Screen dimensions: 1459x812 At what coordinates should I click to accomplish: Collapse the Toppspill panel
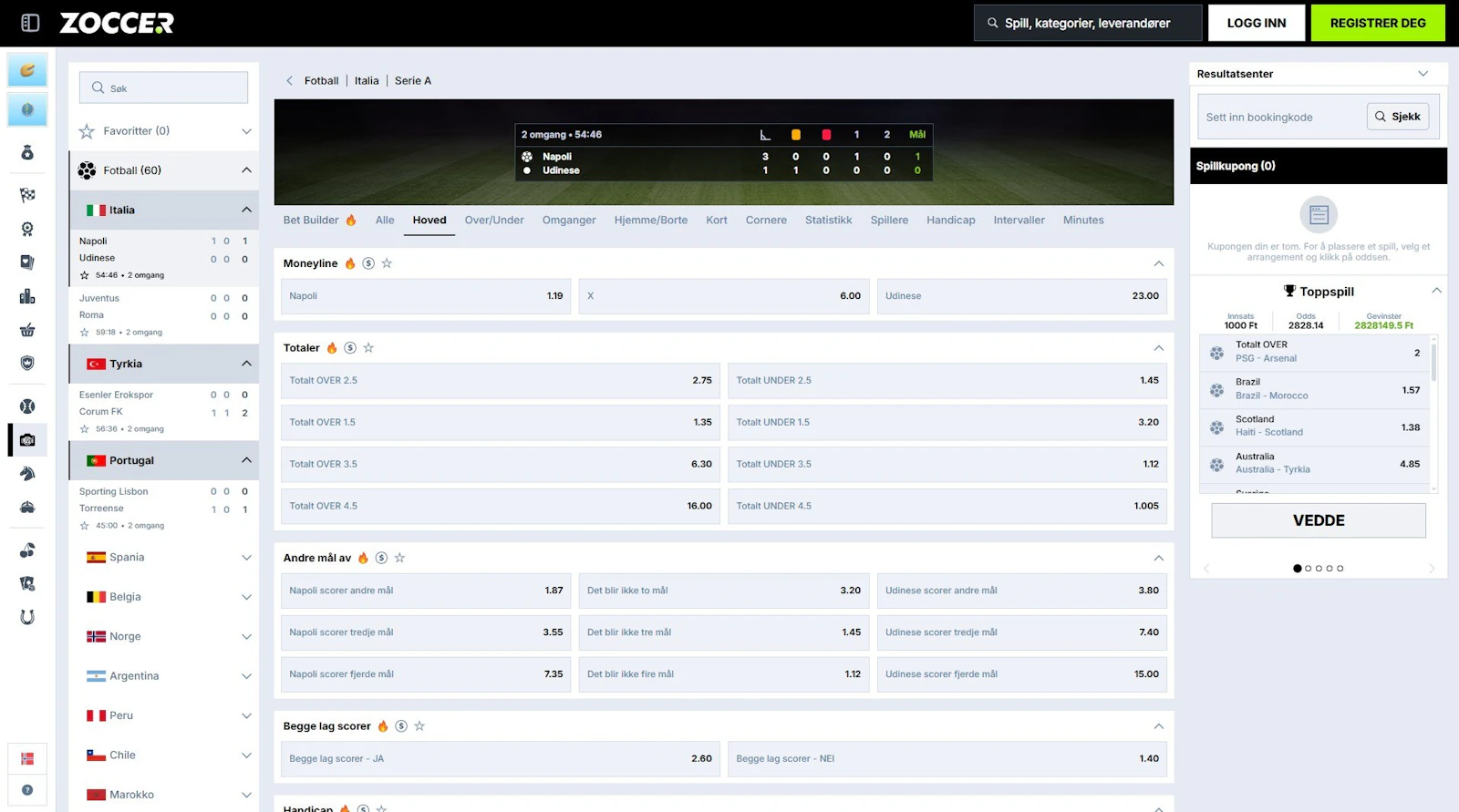[x=1436, y=292]
